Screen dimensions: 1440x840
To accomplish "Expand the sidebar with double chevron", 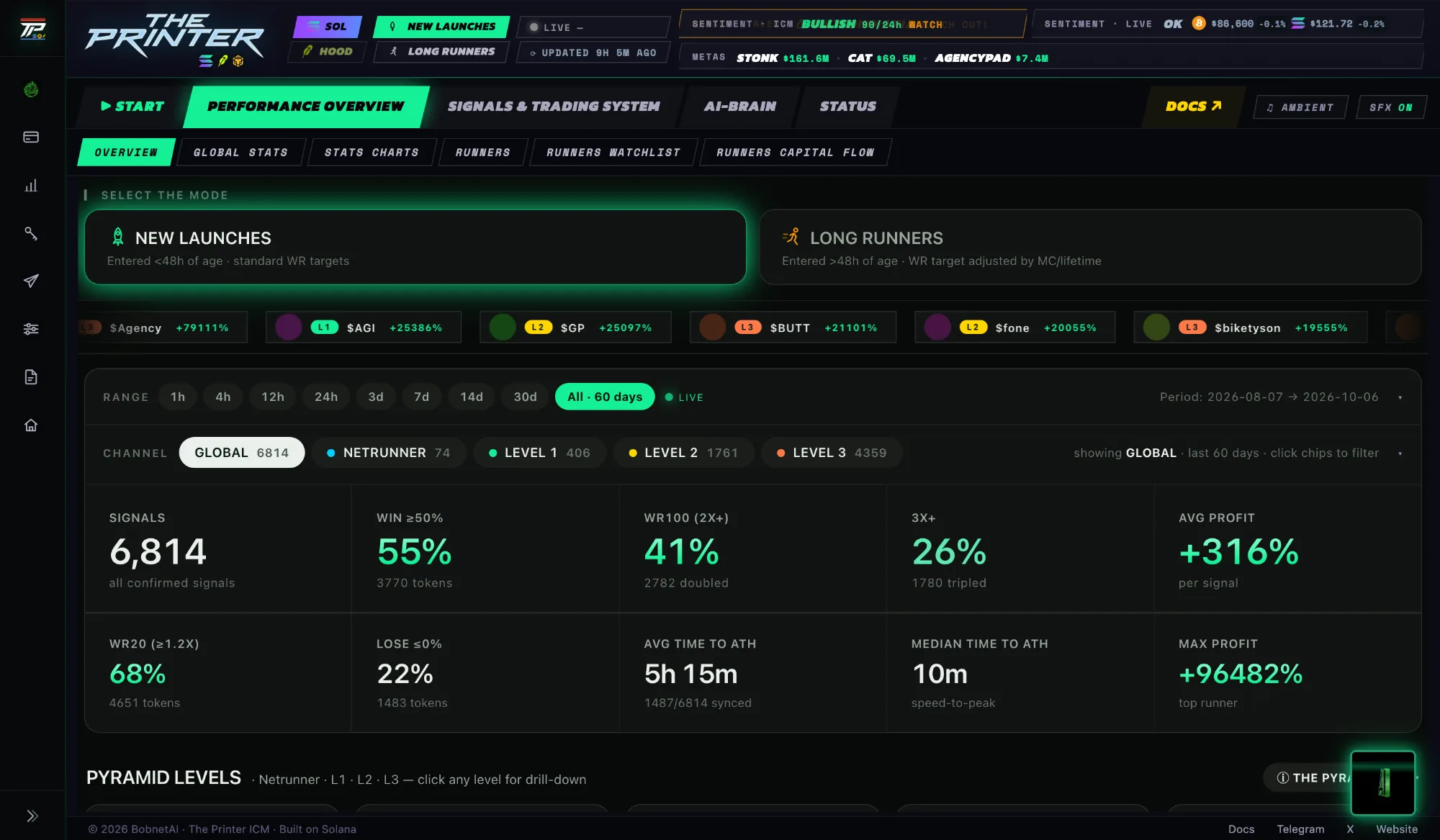I will (32, 816).
